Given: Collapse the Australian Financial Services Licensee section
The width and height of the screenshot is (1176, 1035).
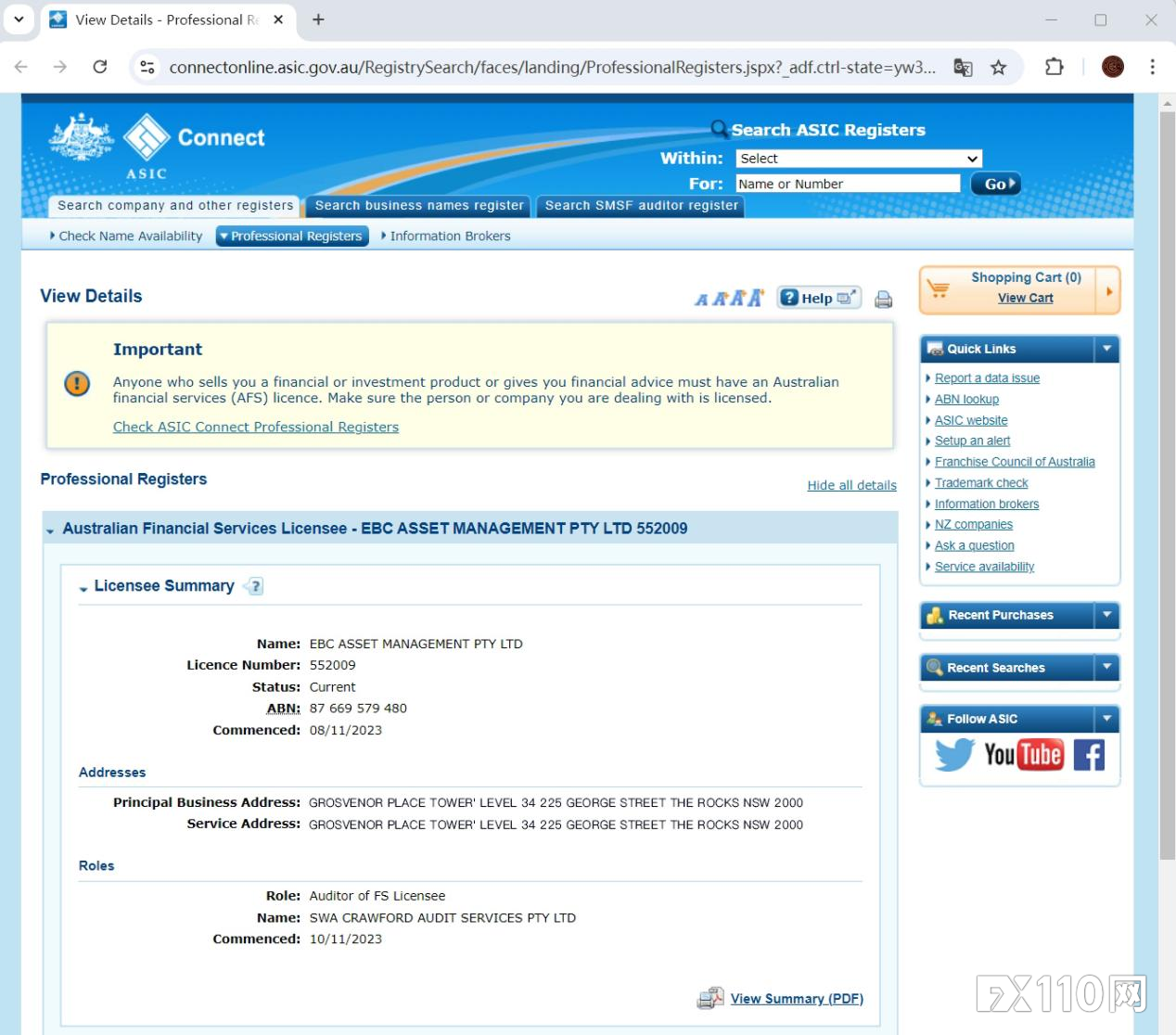Looking at the screenshot, I should pyautogui.click(x=50, y=530).
